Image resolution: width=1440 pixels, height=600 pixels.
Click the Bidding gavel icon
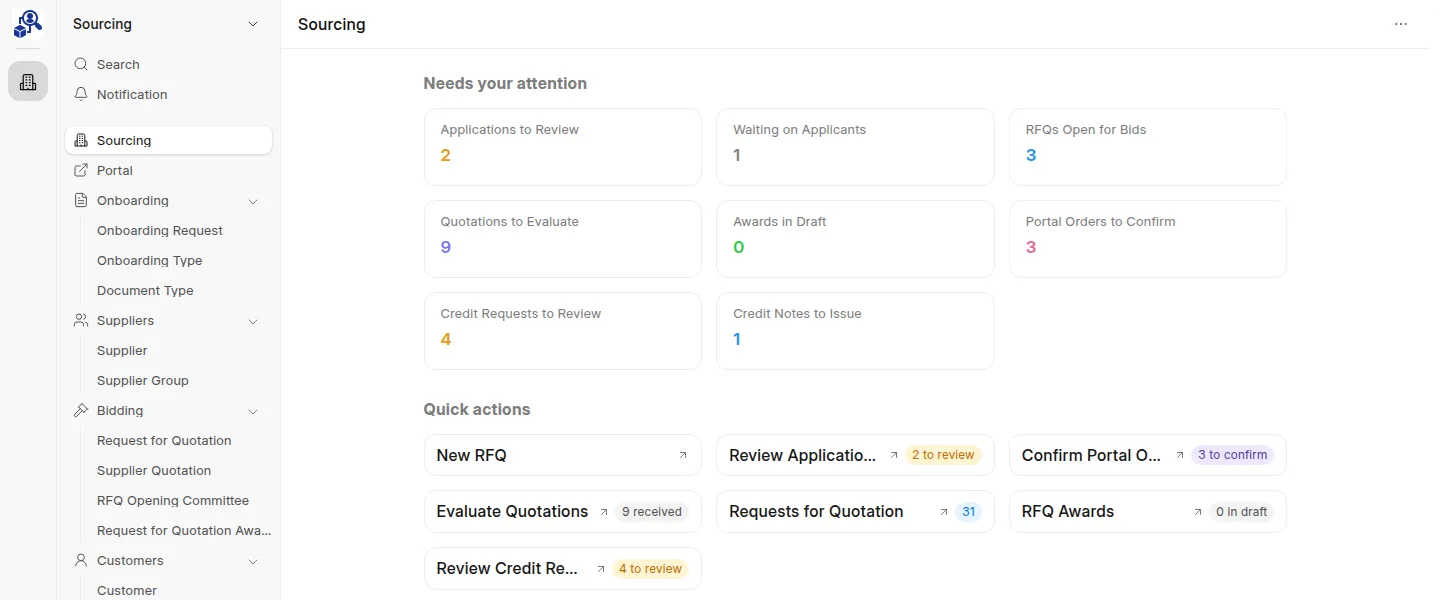click(81, 410)
